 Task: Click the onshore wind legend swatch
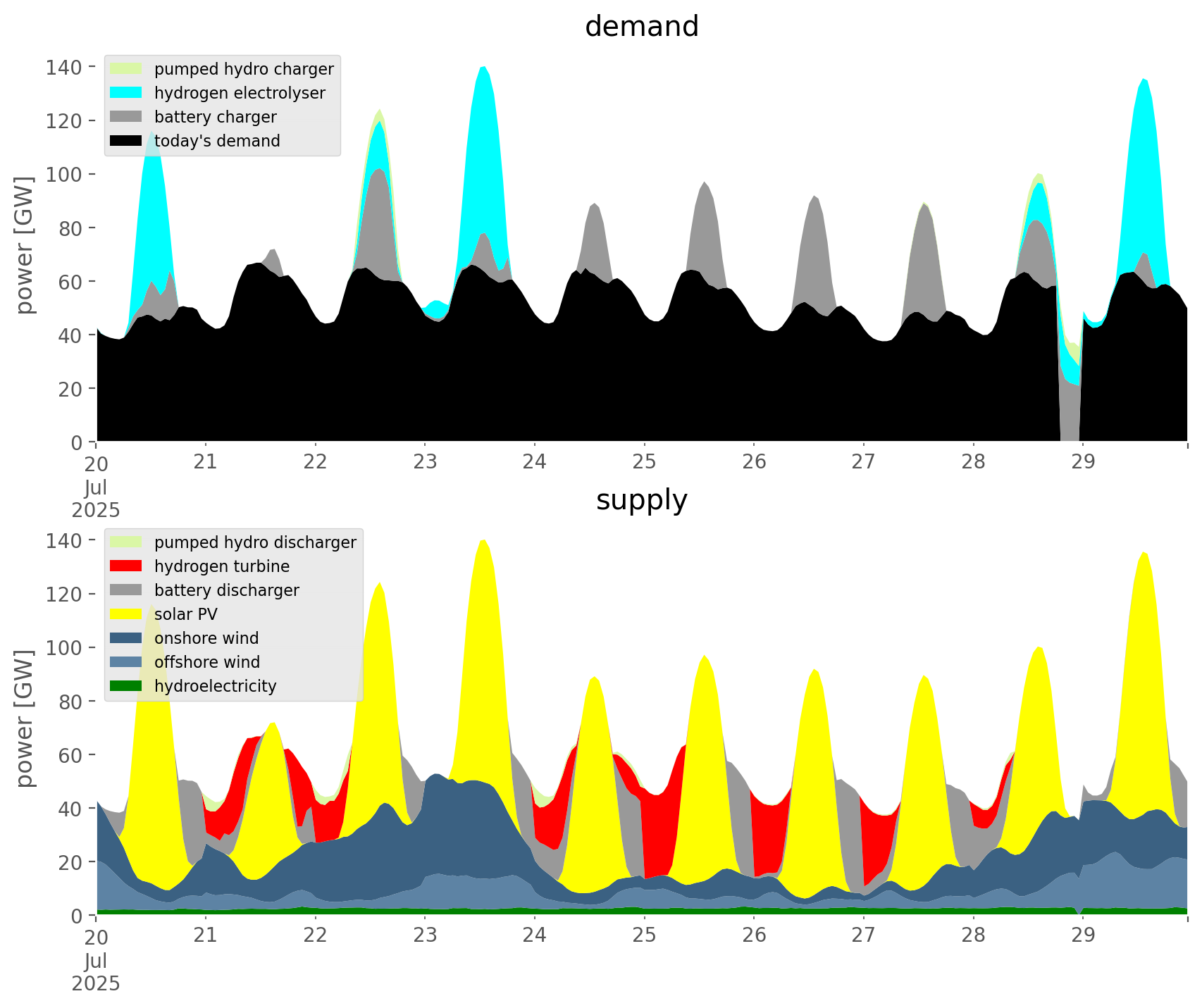coord(126,638)
